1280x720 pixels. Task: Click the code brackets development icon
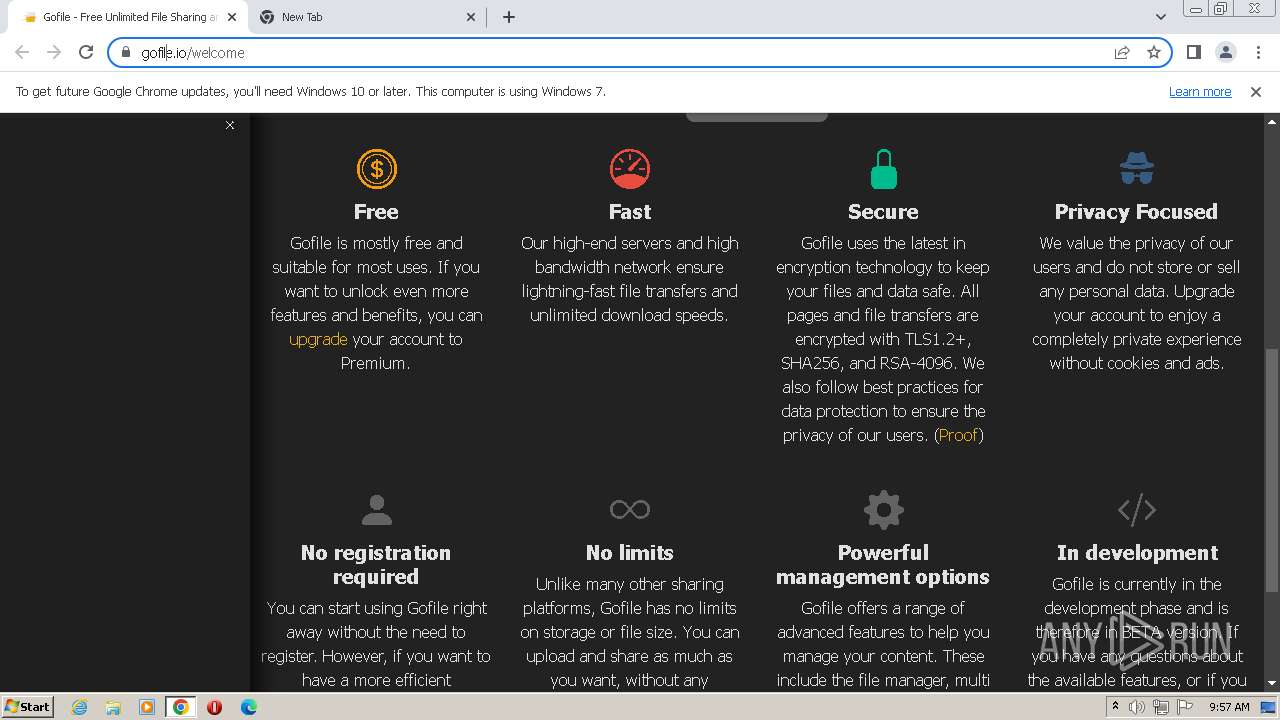(1136, 510)
